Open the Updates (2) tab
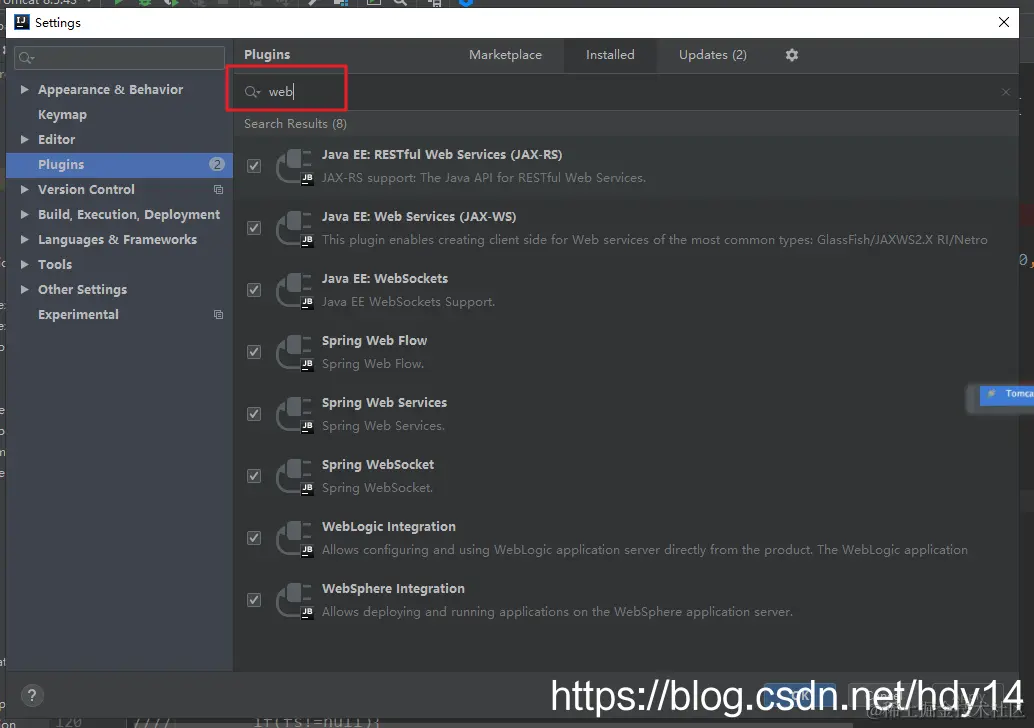 713,55
